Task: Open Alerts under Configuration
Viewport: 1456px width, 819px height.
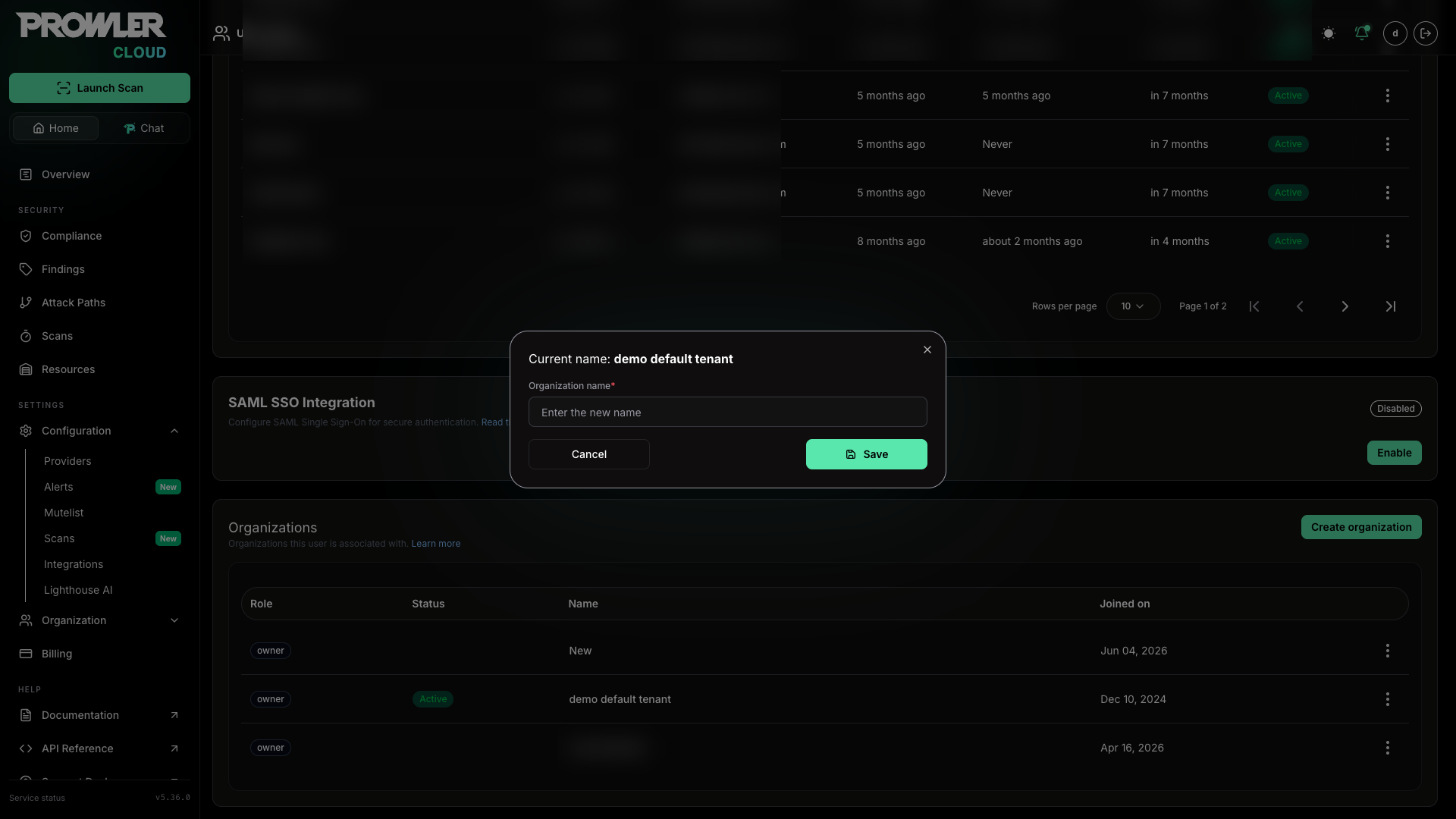Action: tap(58, 487)
